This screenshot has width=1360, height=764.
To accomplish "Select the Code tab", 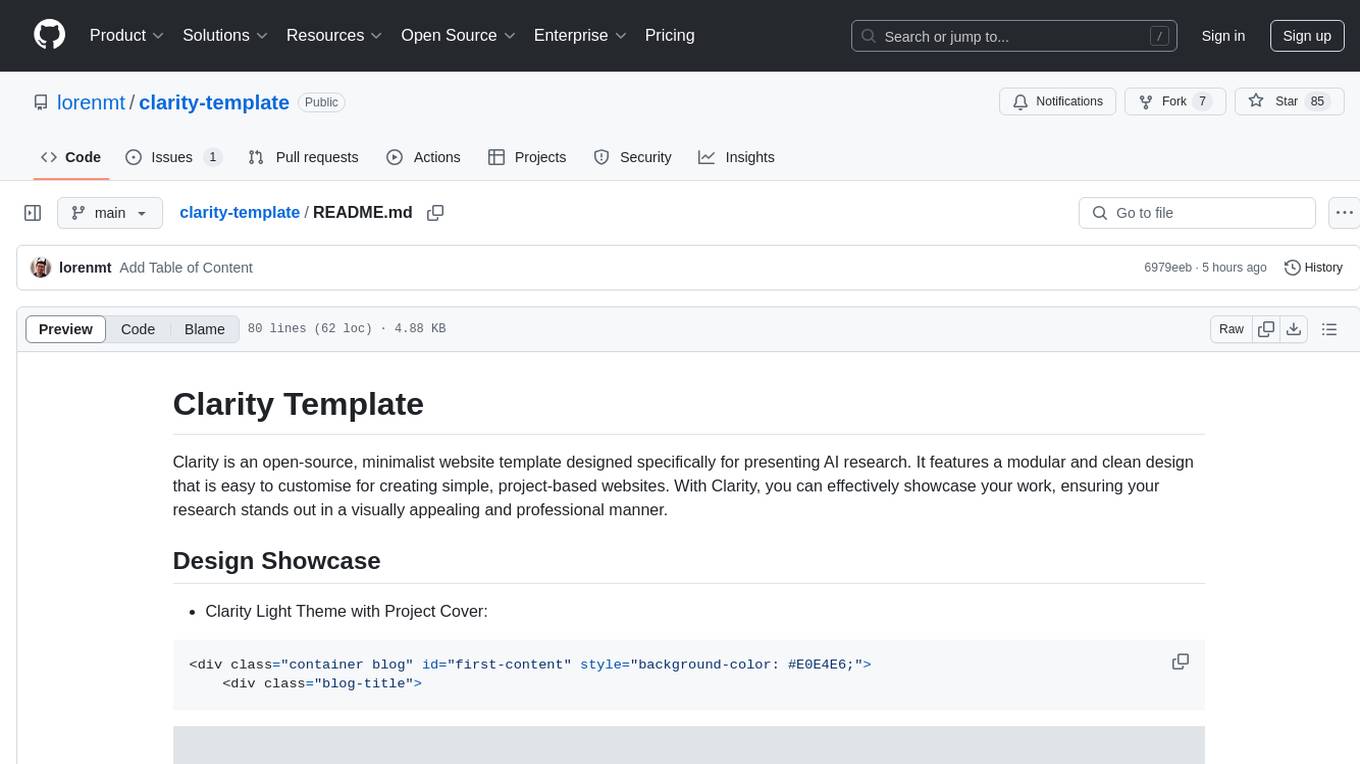I will point(70,157).
